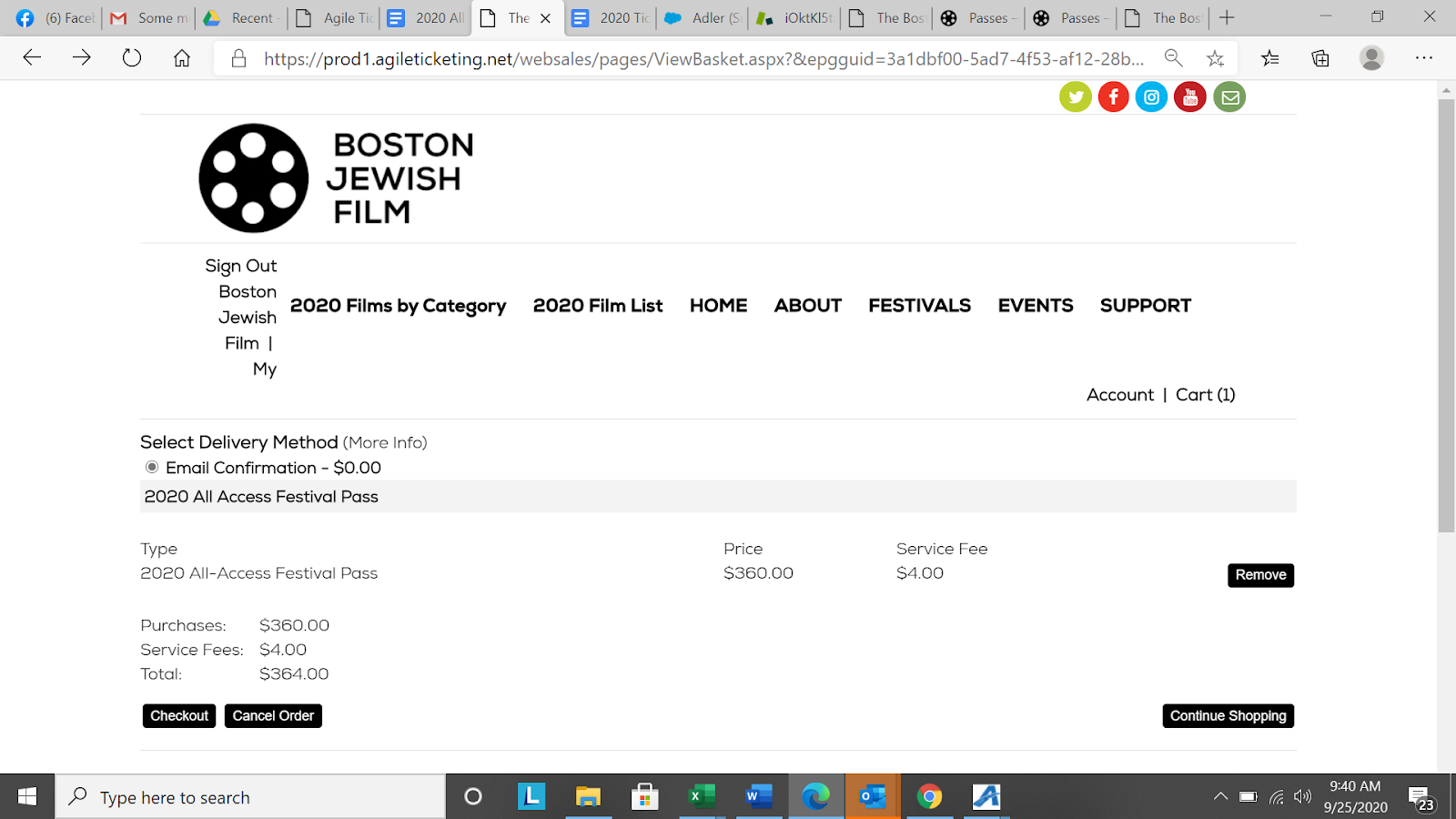1456x819 pixels.
Task: Switch to the Google Drive Recent tab
Action: tap(242, 17)
